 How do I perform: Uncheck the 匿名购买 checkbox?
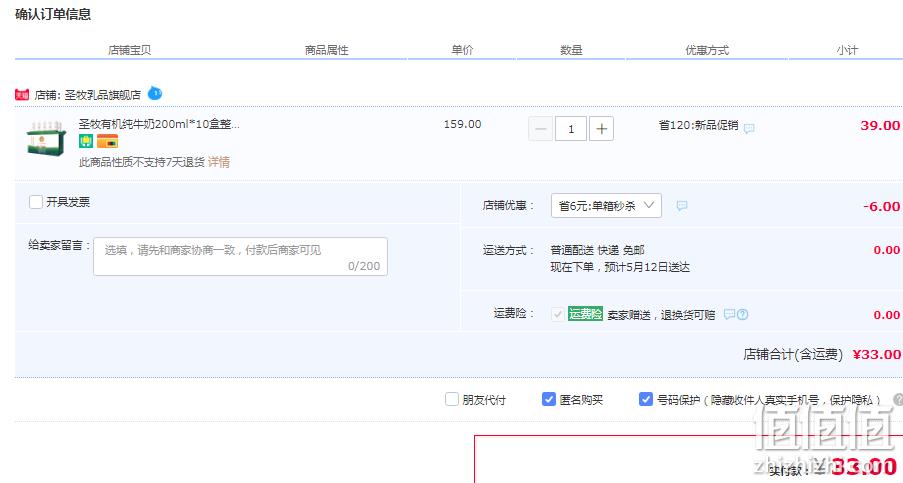point(549,399)
